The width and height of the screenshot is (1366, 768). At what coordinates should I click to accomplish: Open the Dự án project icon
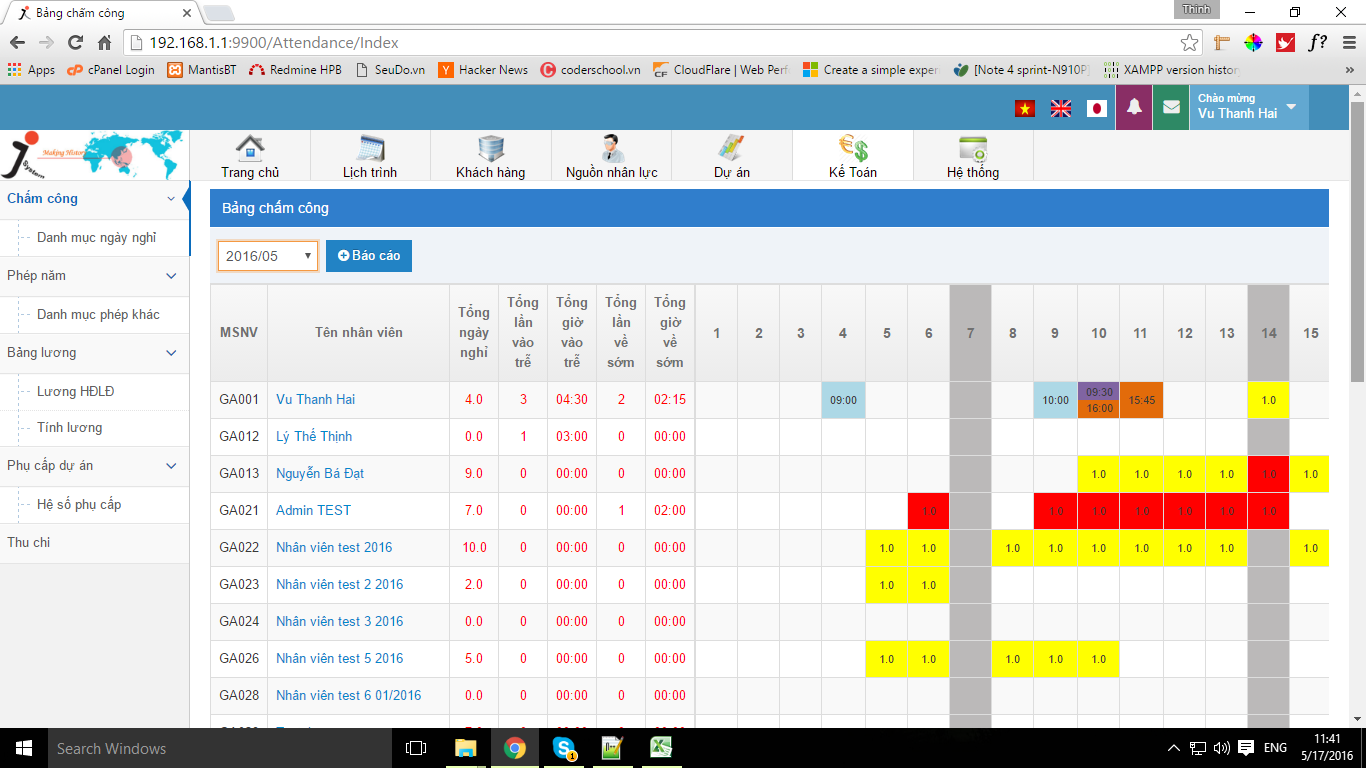[x=731, y=148]
